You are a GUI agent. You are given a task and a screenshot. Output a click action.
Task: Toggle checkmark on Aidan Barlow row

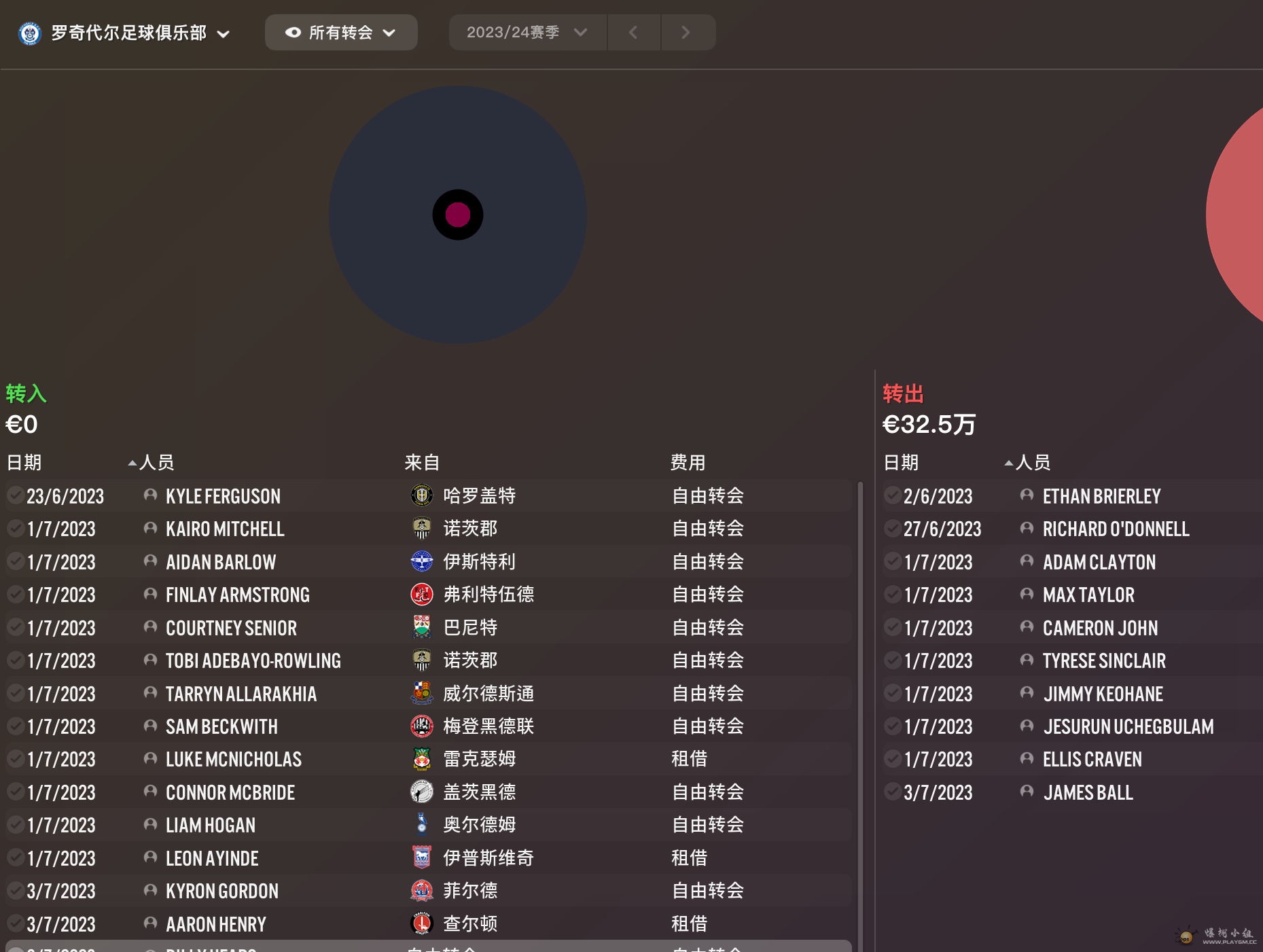(15, 561)
